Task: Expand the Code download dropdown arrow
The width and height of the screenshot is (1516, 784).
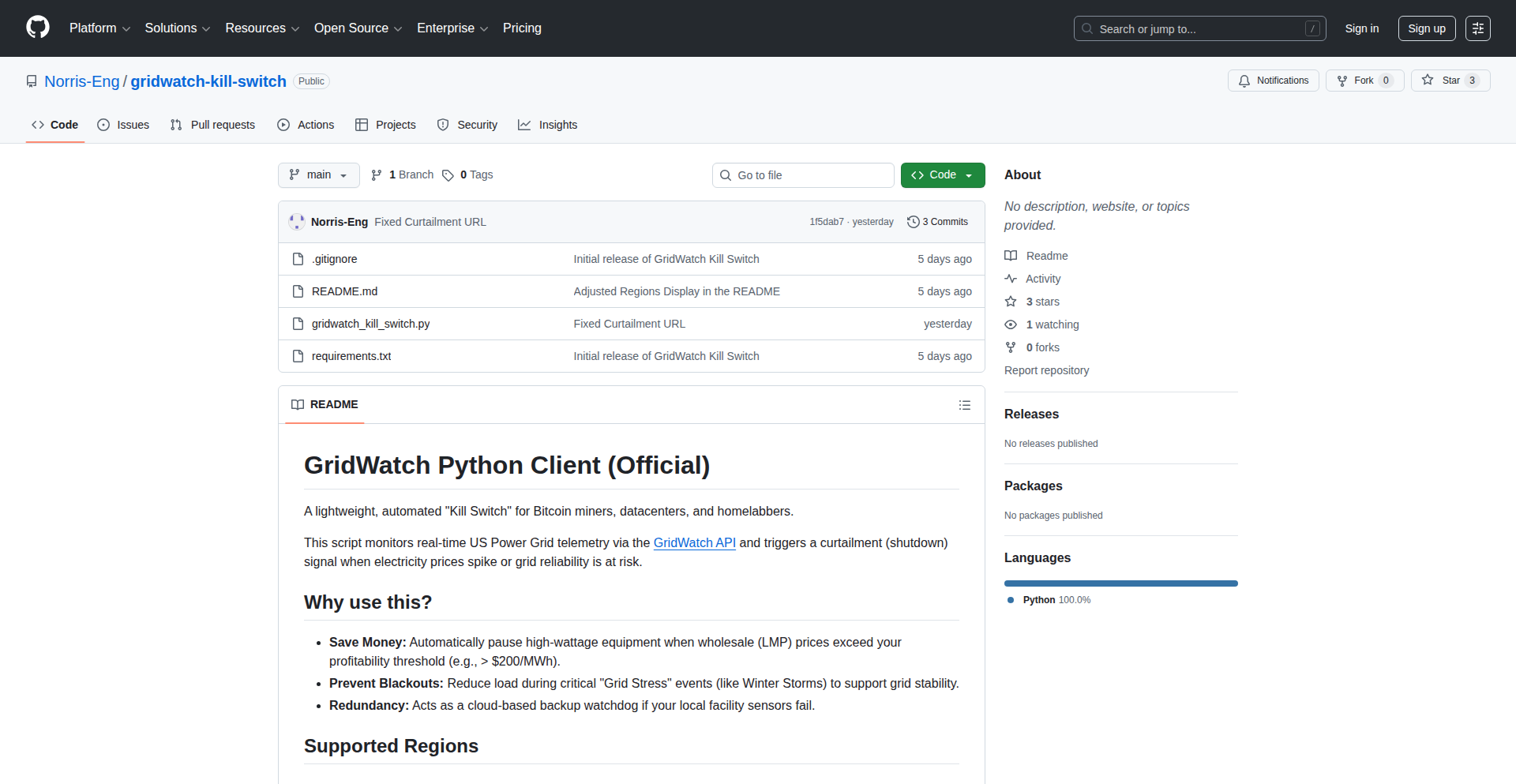Action: pyautogui.click(x=969, y=174)
